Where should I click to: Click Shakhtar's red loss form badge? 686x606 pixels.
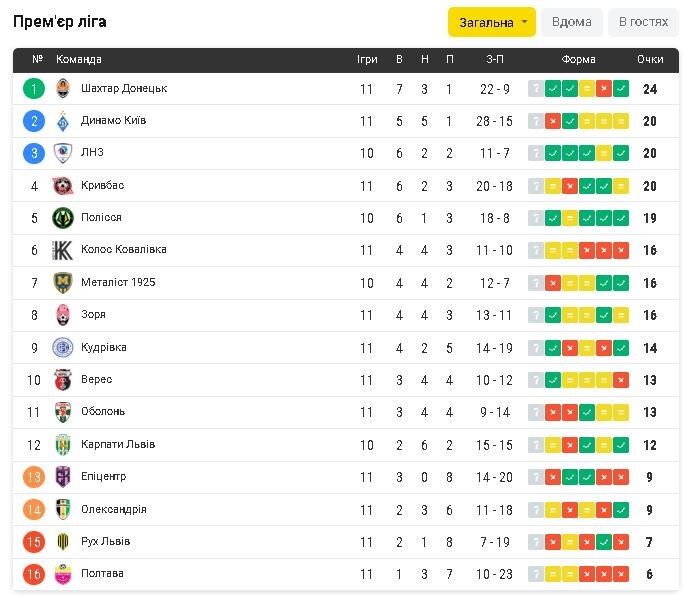click(x=604, y=89)
